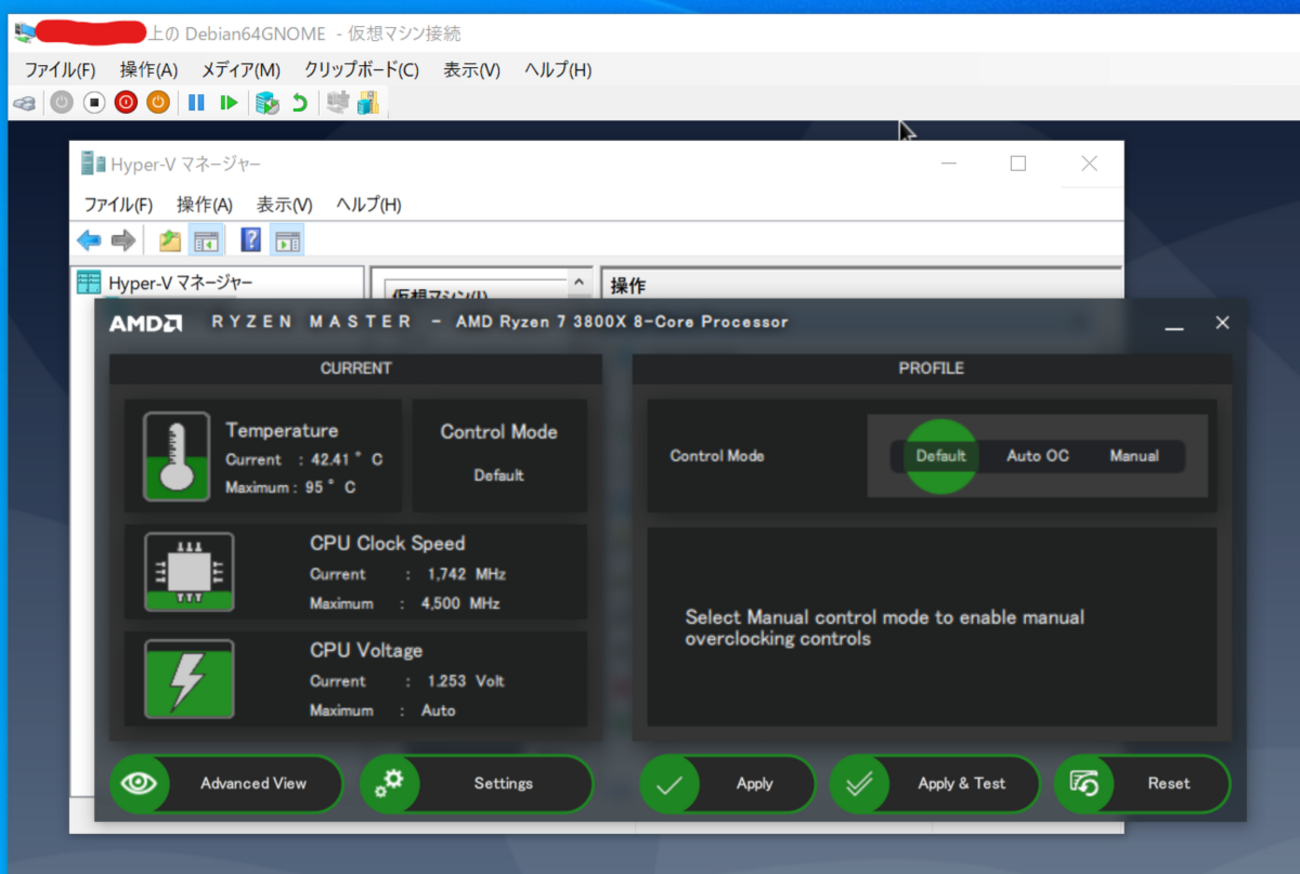Close the Ryzen Master window
This screenshot has height=874, width=1300.
(1222, 323)
